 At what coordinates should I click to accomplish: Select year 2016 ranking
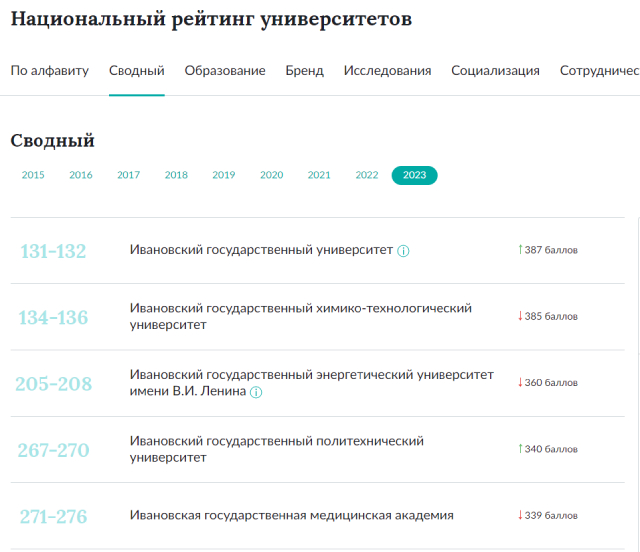click(81, 175)
